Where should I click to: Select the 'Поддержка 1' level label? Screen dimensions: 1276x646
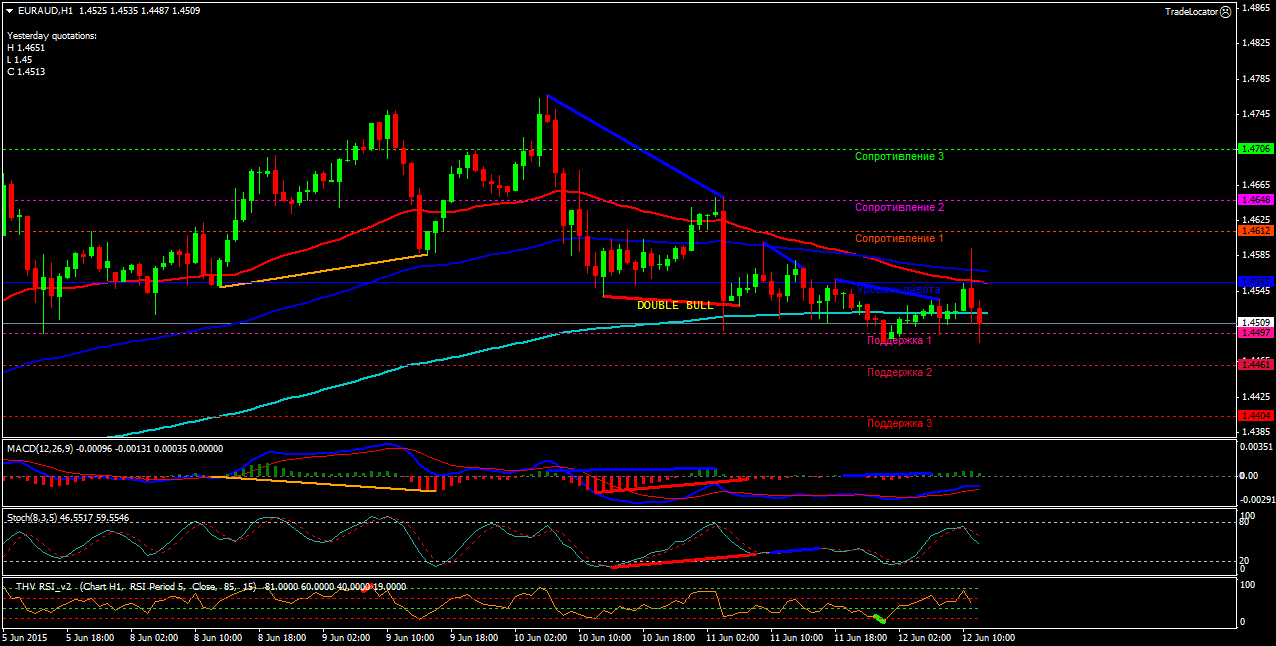pyautogui.click(x=899, y=340)
